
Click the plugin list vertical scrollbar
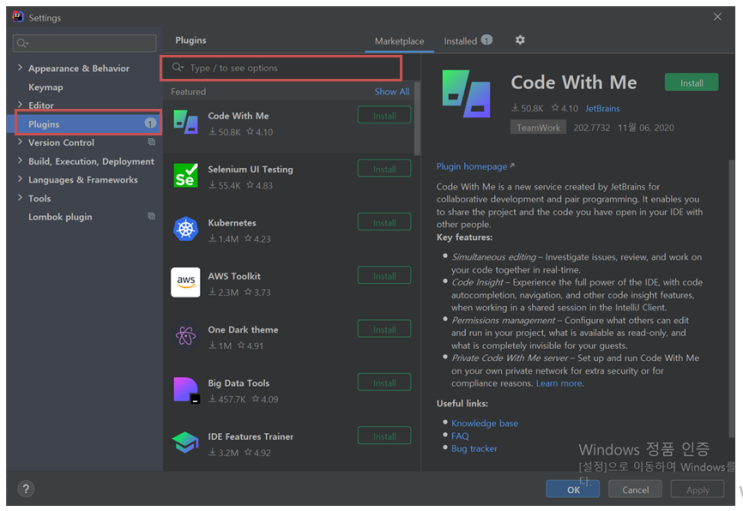(417, 119)
